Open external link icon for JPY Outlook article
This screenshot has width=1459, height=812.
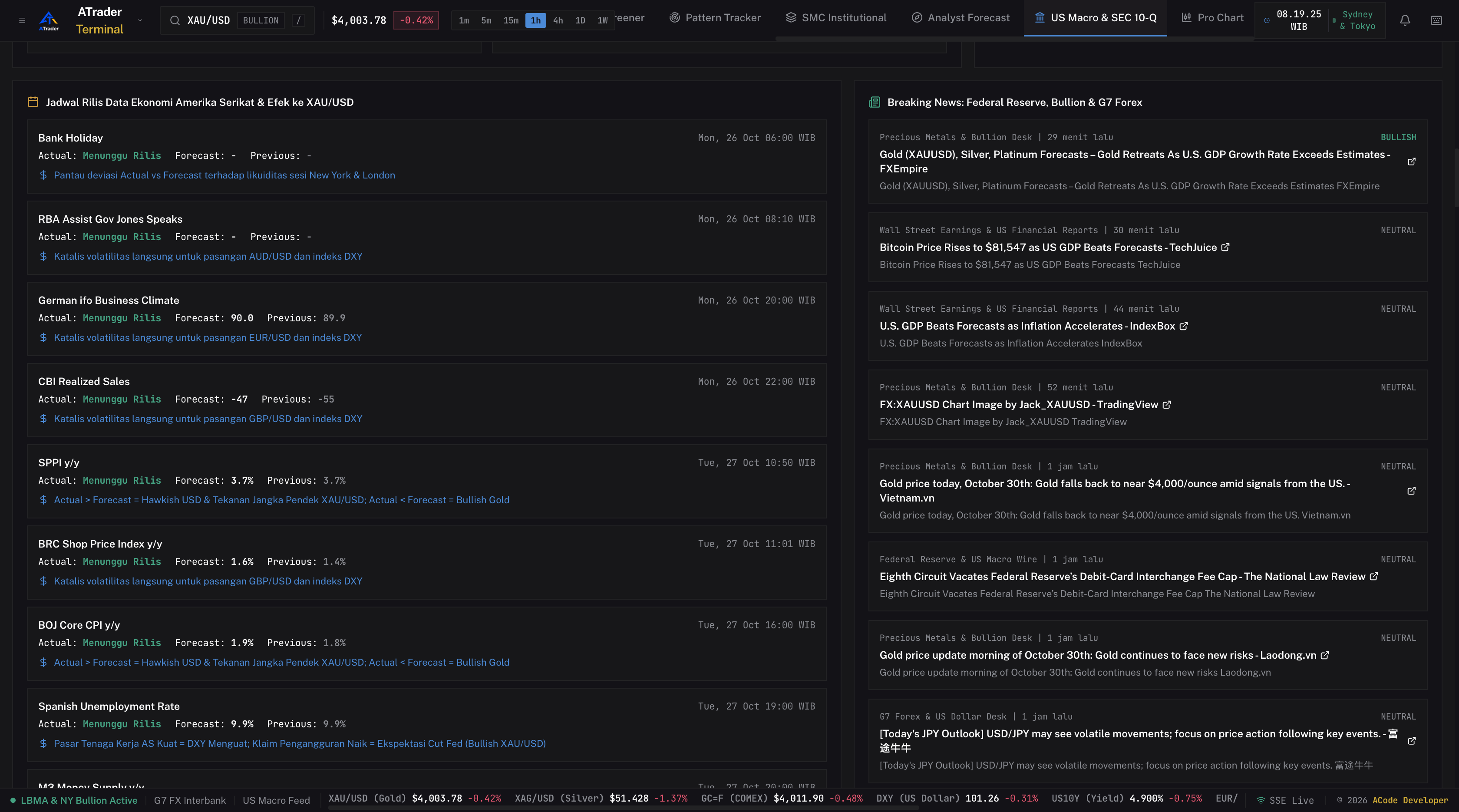[1411, 741]
